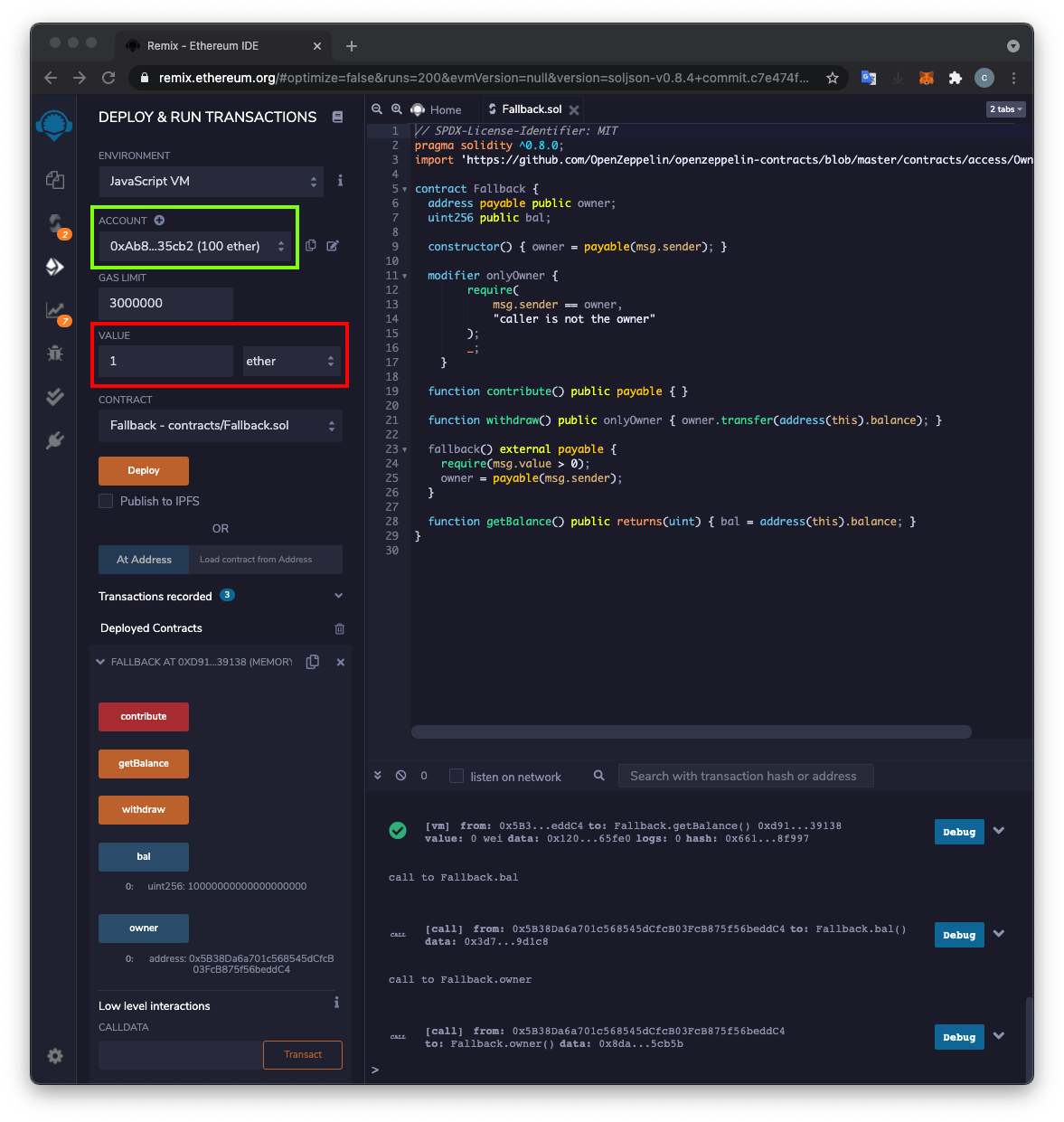The width and height of the screenshot is (1064, 1122).
Task: Collapse the deployed Fallback contract instance
Action: coord(100,662)
